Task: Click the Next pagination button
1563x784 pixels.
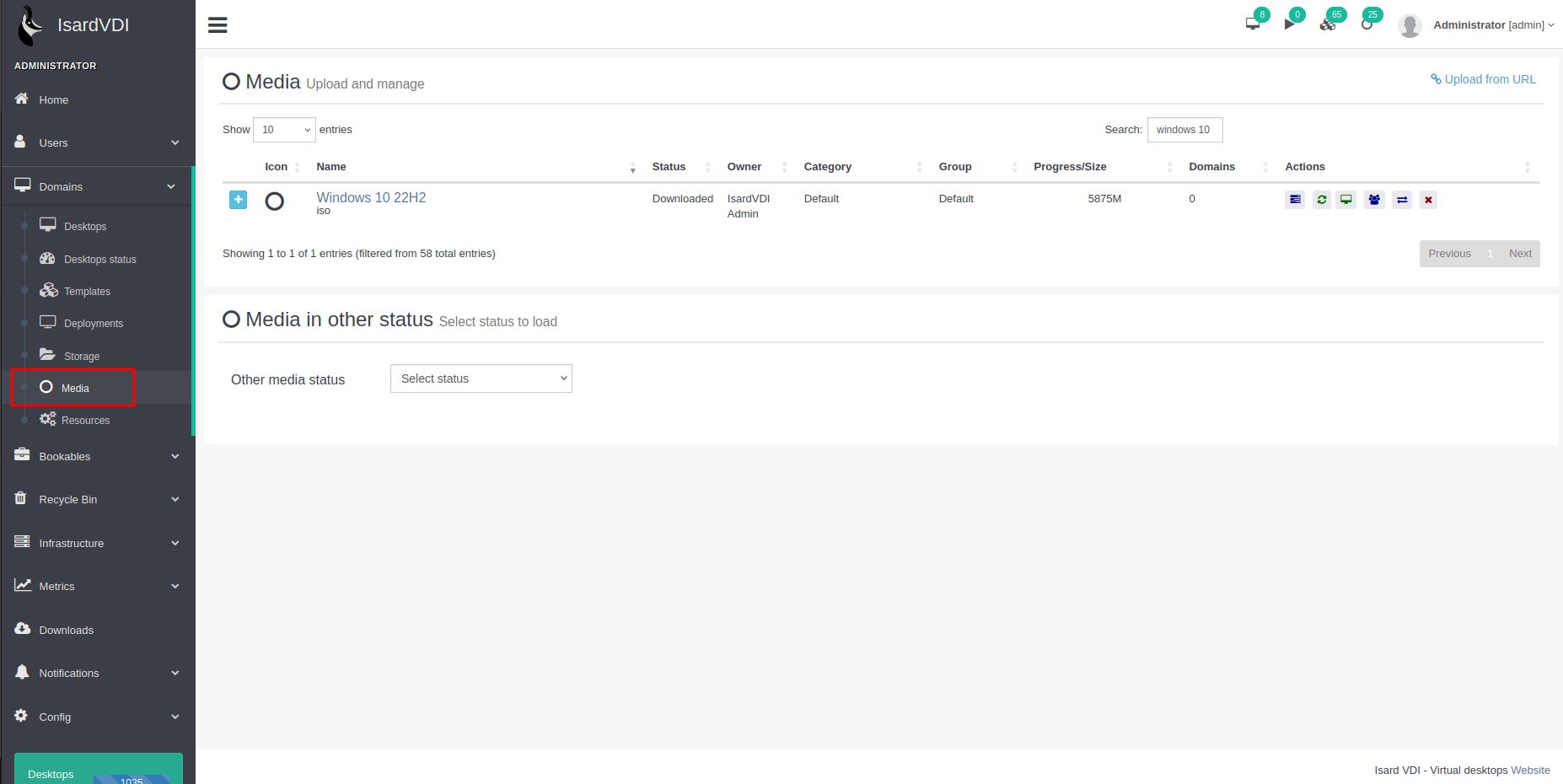Action: click(1520, 254)
